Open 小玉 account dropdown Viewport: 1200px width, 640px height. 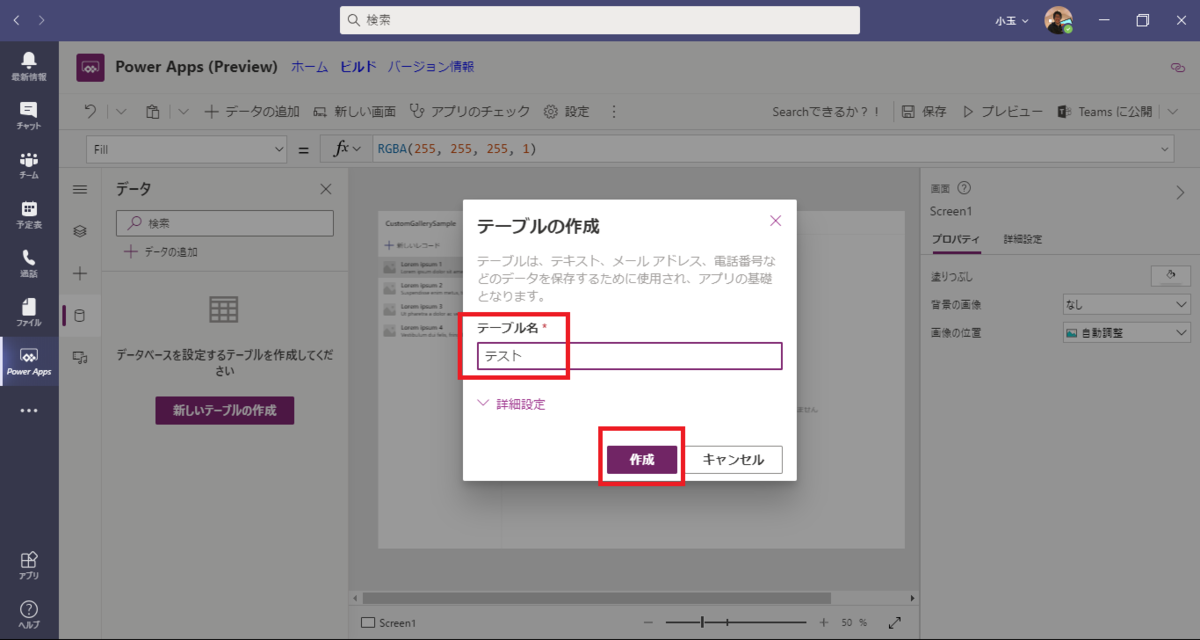click(x=1012, y=20)
